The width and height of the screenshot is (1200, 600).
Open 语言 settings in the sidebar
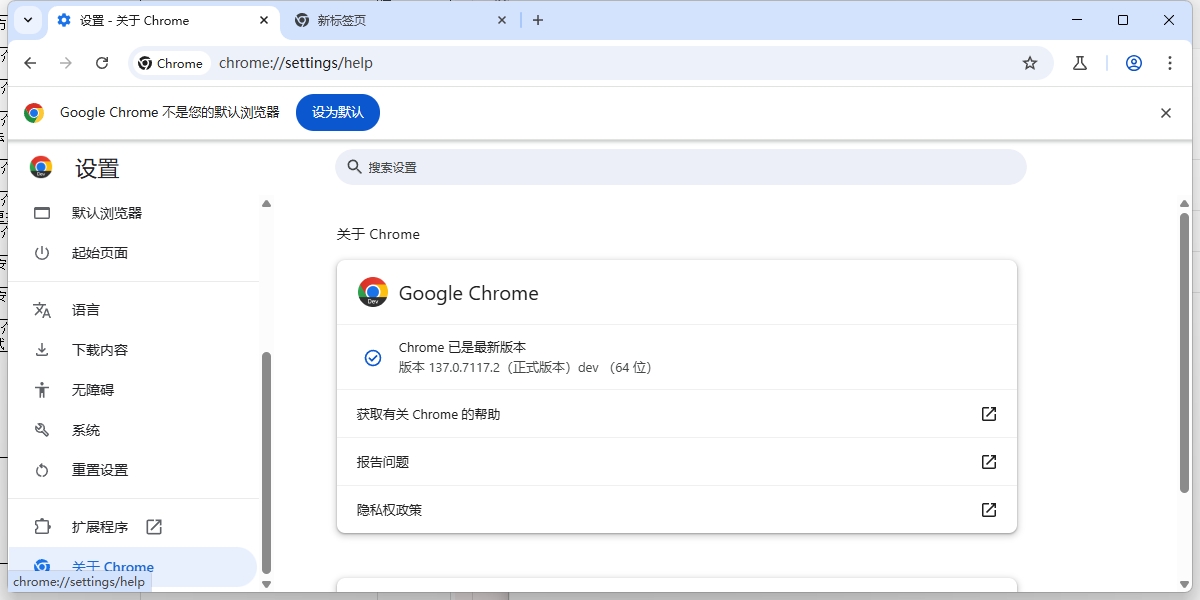86,309
